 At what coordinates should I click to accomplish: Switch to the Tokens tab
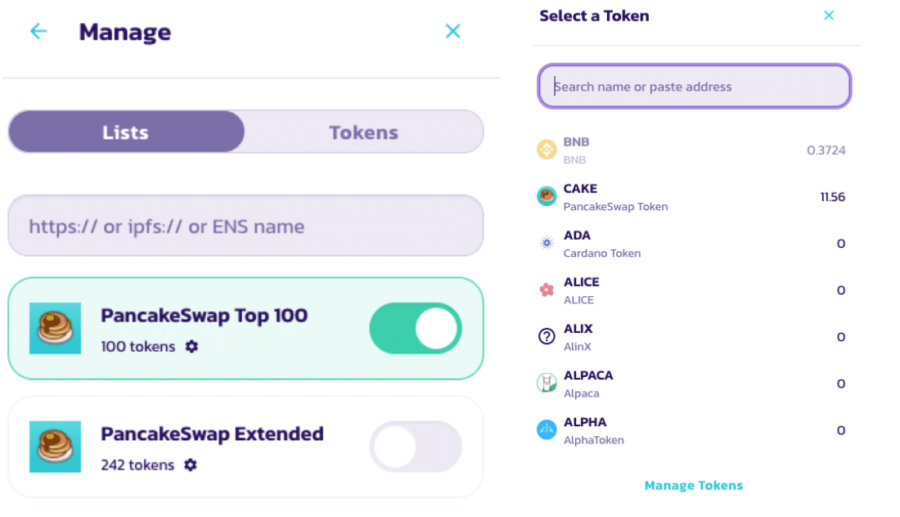tap(363, 132)
